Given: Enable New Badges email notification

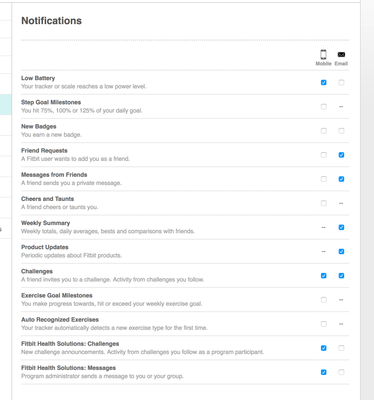Looking at the screenshot, I should tap(341, 131).
